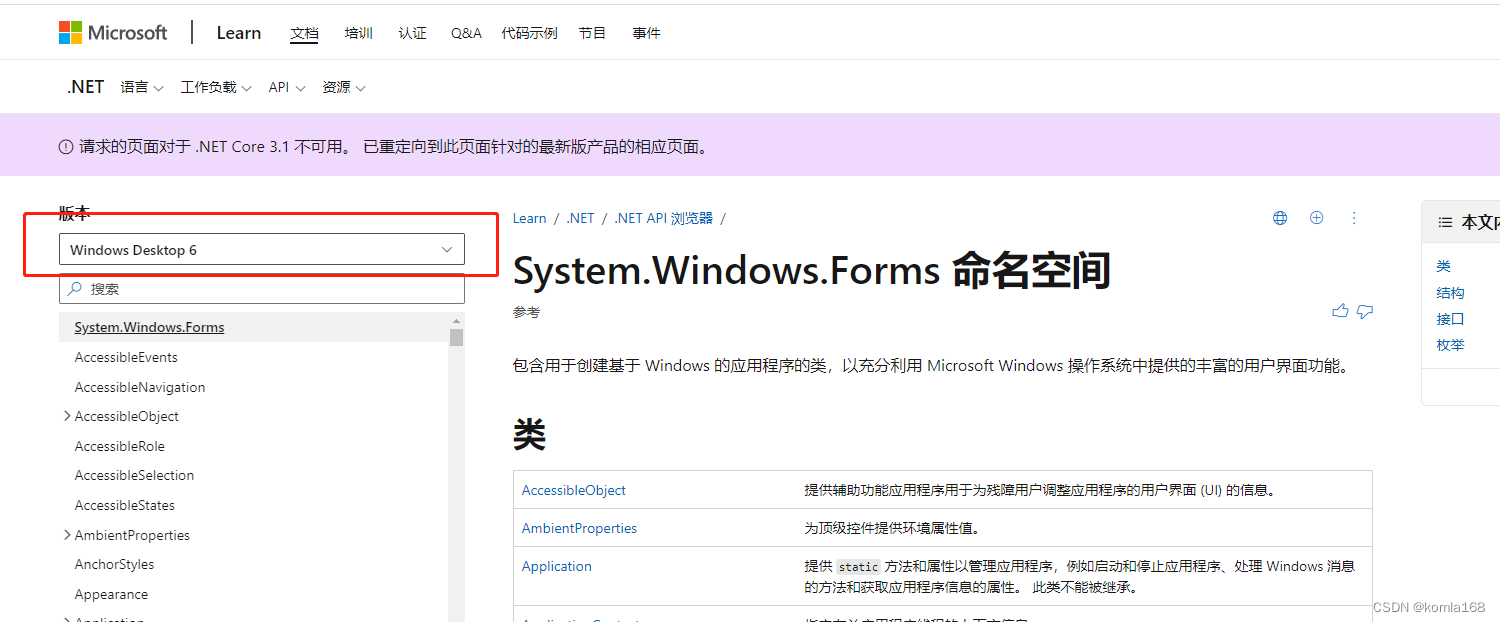Viewport: 1500px width, 622px height.
Task: Click the Learn breadcrumb link
Action: (530, 218)
